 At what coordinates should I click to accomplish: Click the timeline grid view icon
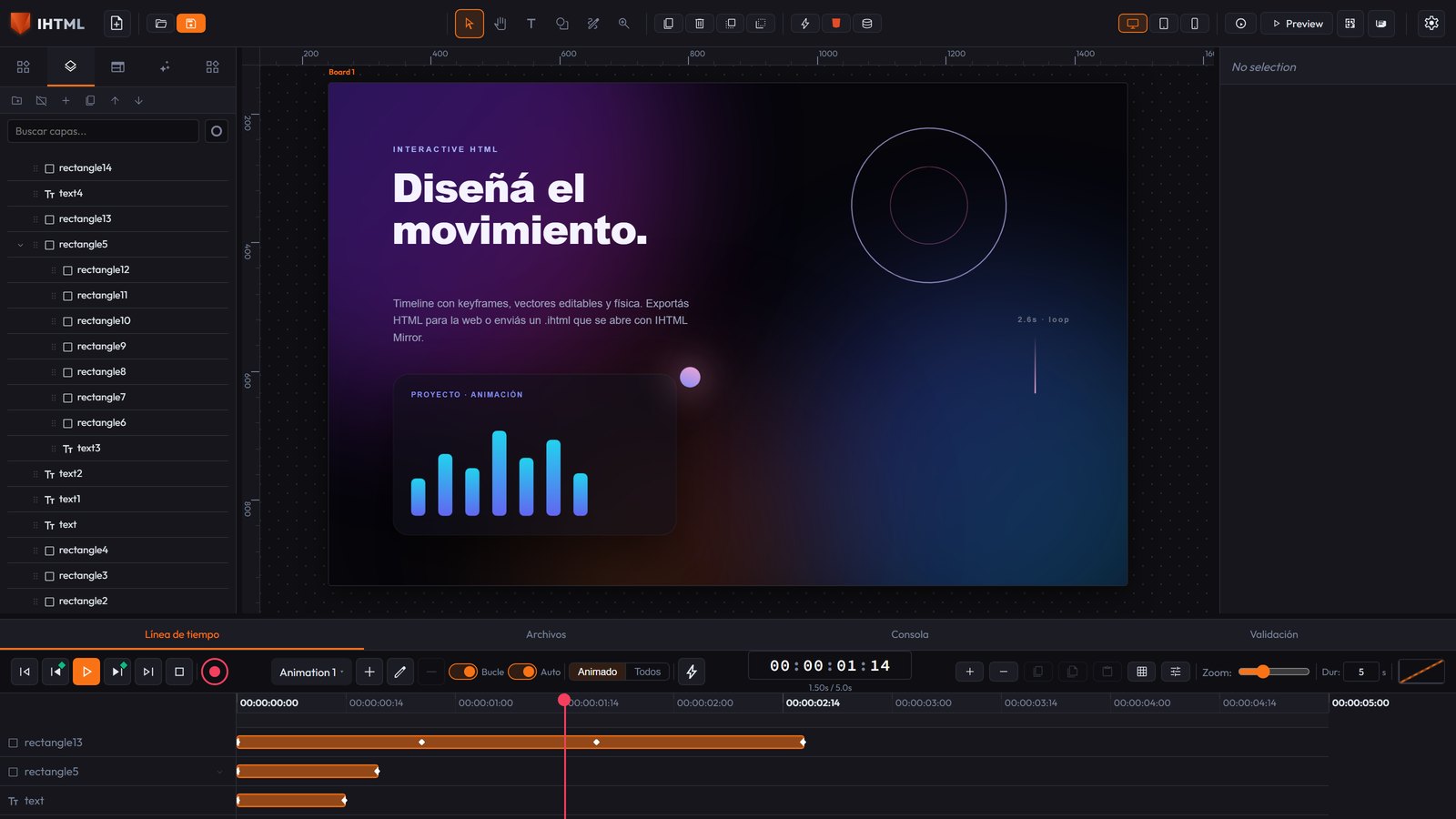(x=1141, y=672)
